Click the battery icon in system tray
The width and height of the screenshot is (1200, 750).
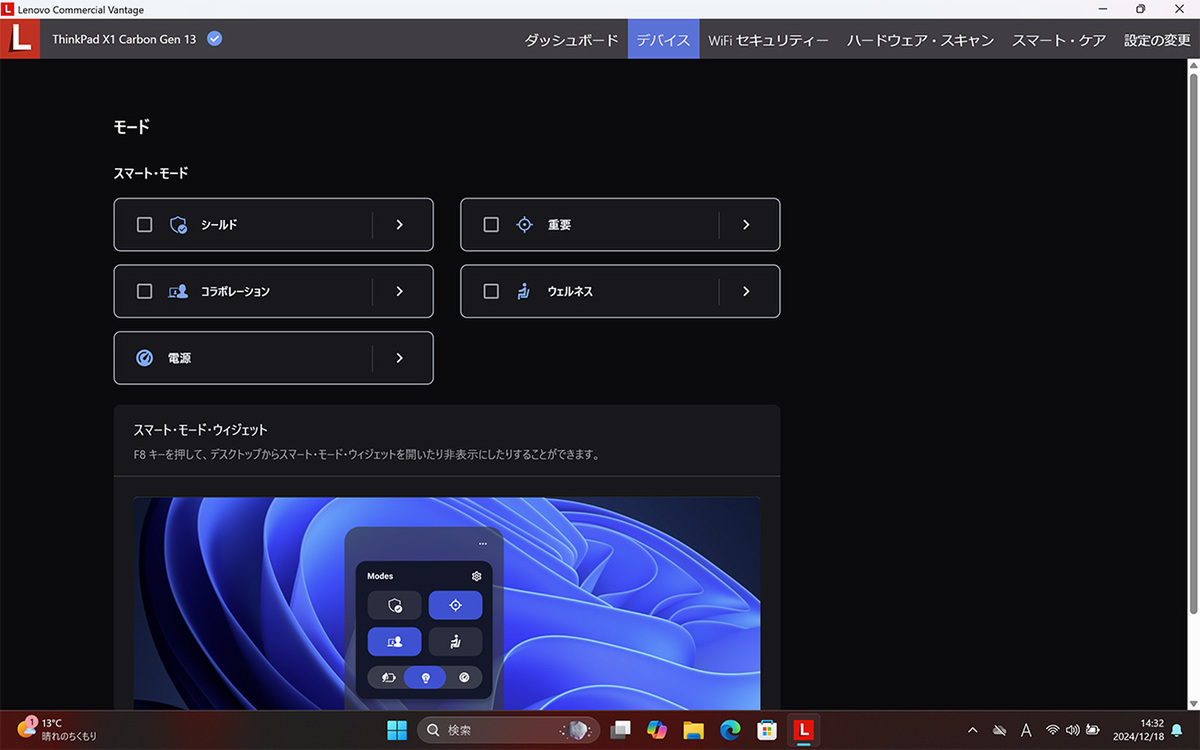coord(1093,730)
